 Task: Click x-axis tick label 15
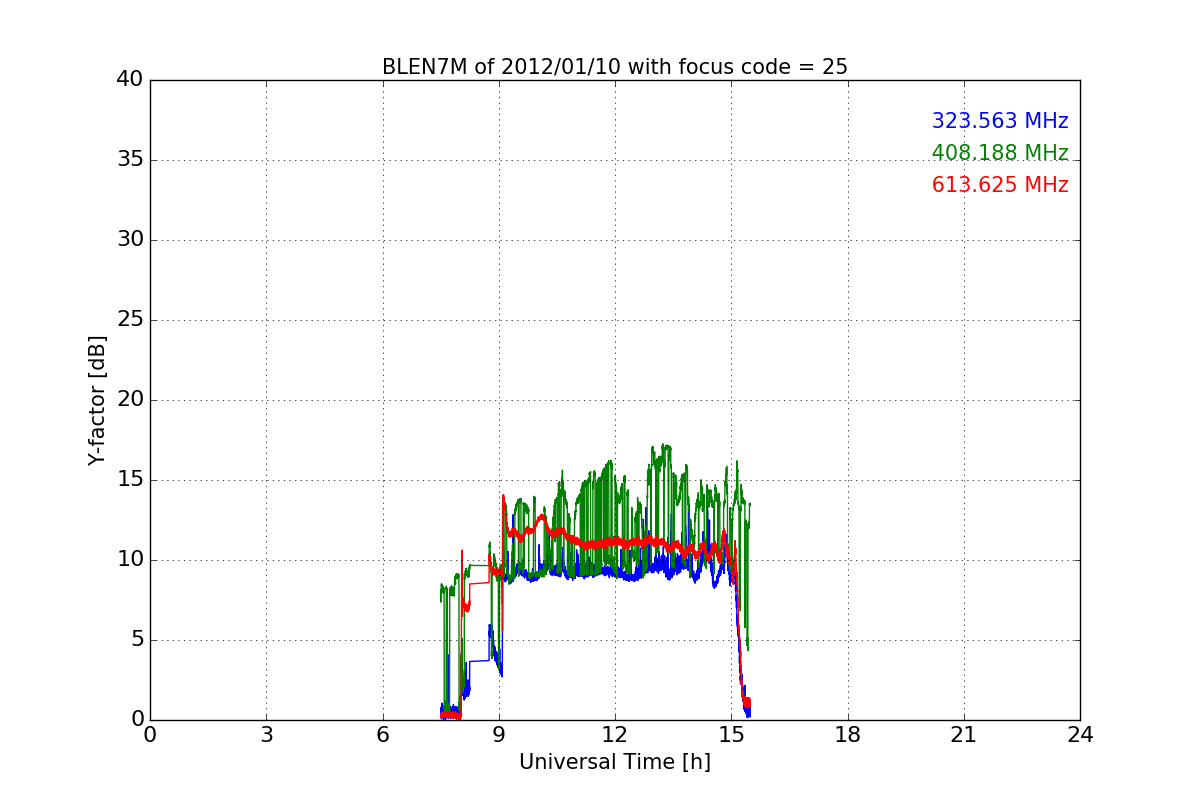pos(731,735)
